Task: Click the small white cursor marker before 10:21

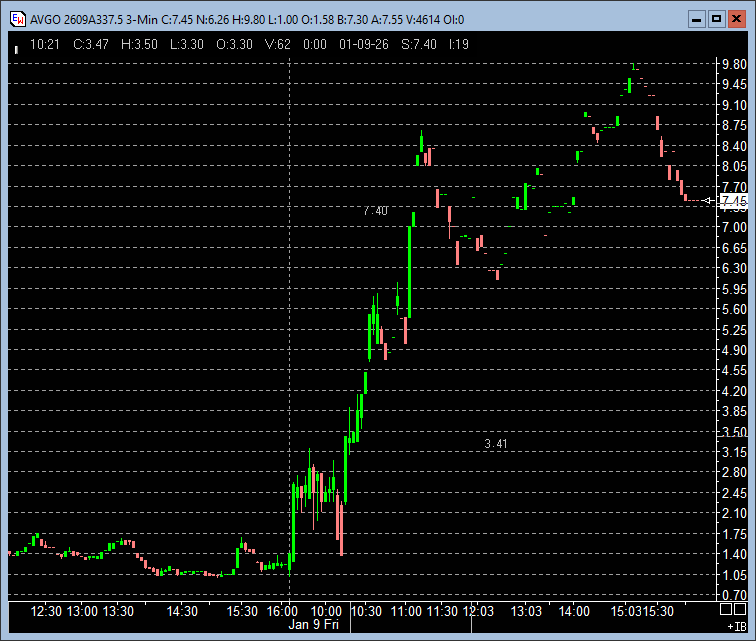Action: coord(17,46)
